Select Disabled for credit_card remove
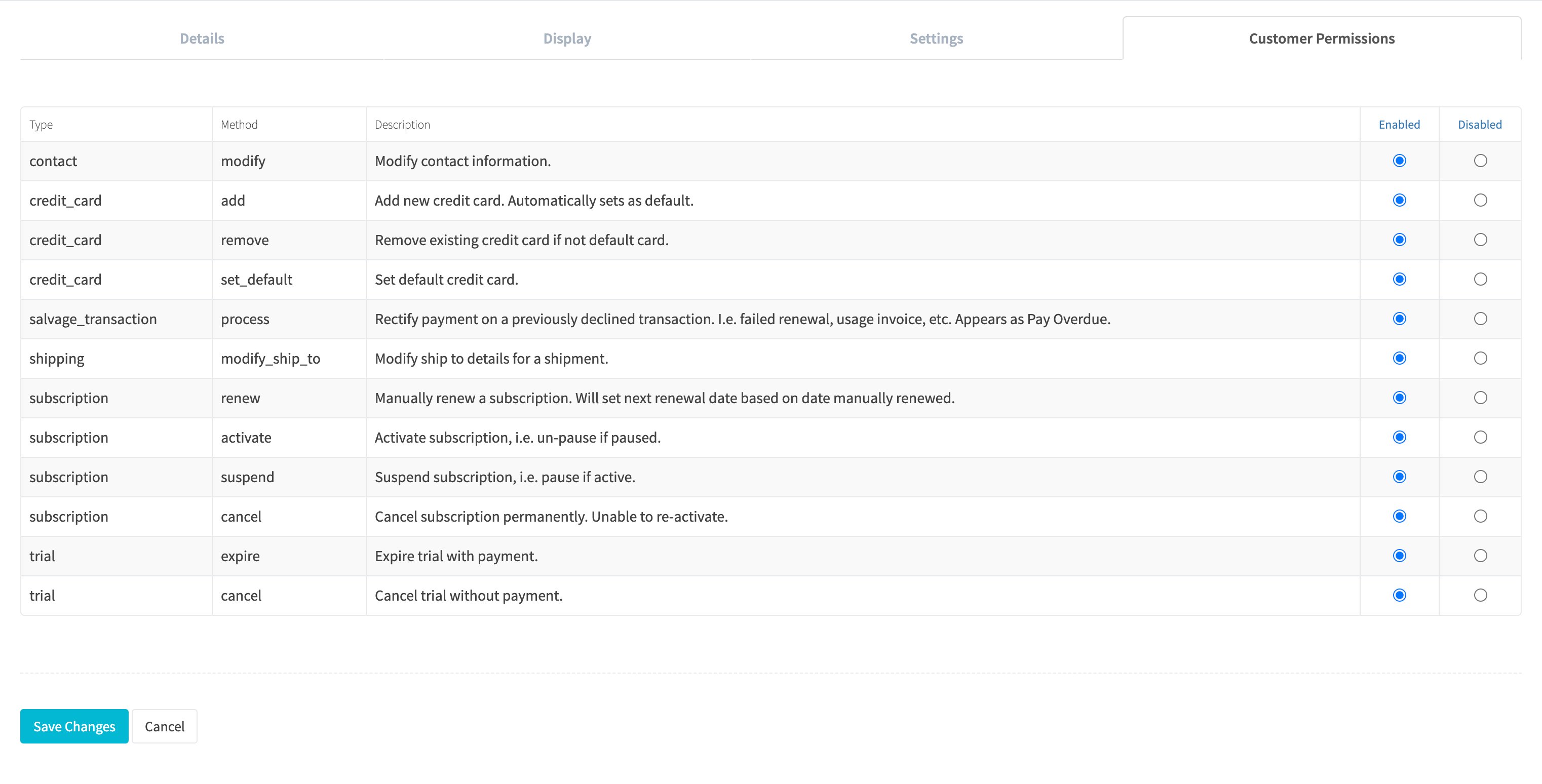This screenshot has height=784, width=1542. click(1480, 240)
